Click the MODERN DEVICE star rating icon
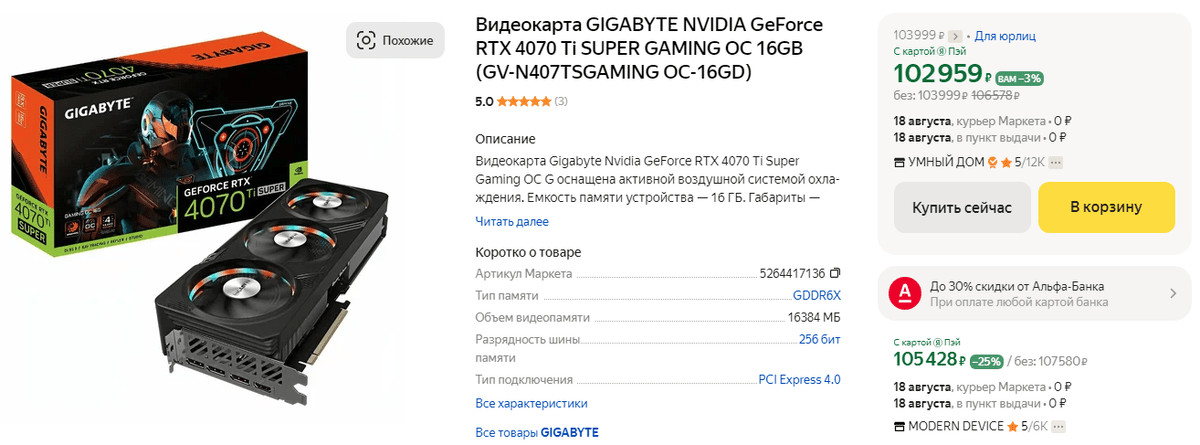Screen dimensions: 1200x445 [1013, 427]
